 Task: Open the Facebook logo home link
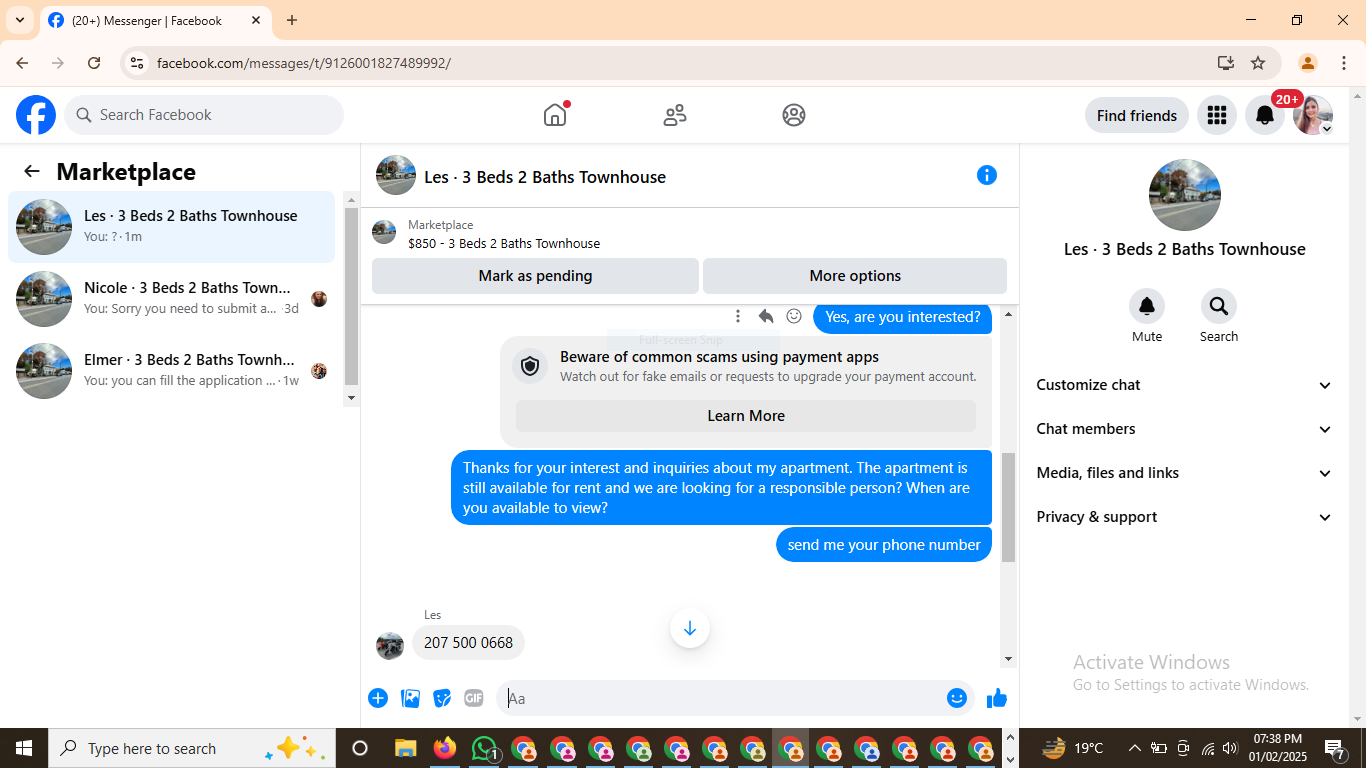pos(36,115)
